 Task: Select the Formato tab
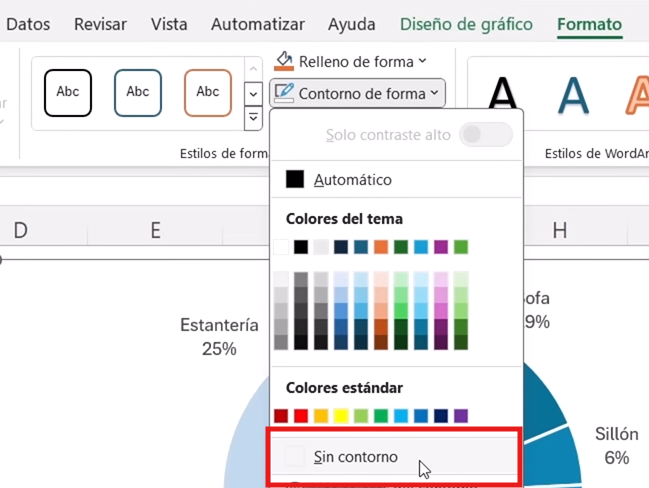point(589,24)
